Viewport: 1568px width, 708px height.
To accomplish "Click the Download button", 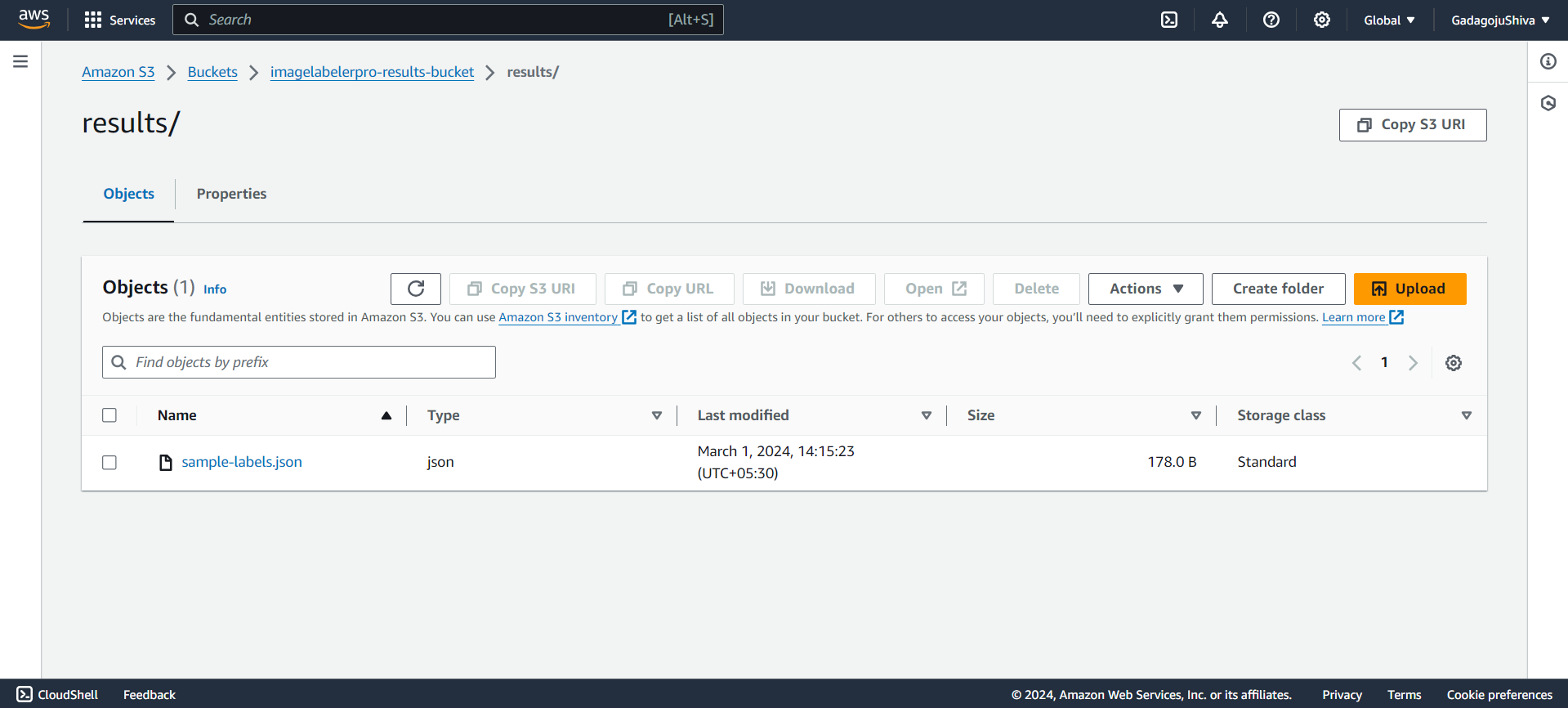I will tap(809, 289).
